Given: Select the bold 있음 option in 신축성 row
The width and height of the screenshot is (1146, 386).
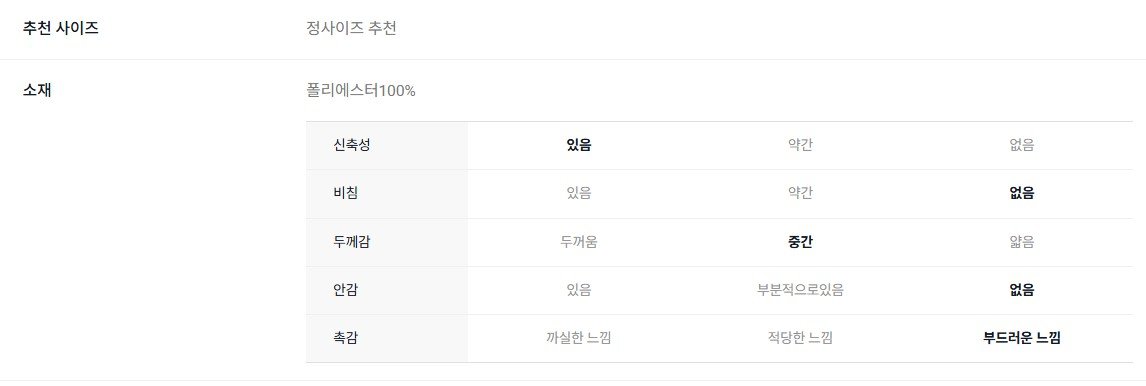Looking at the screenshot, I should (579, 145).
